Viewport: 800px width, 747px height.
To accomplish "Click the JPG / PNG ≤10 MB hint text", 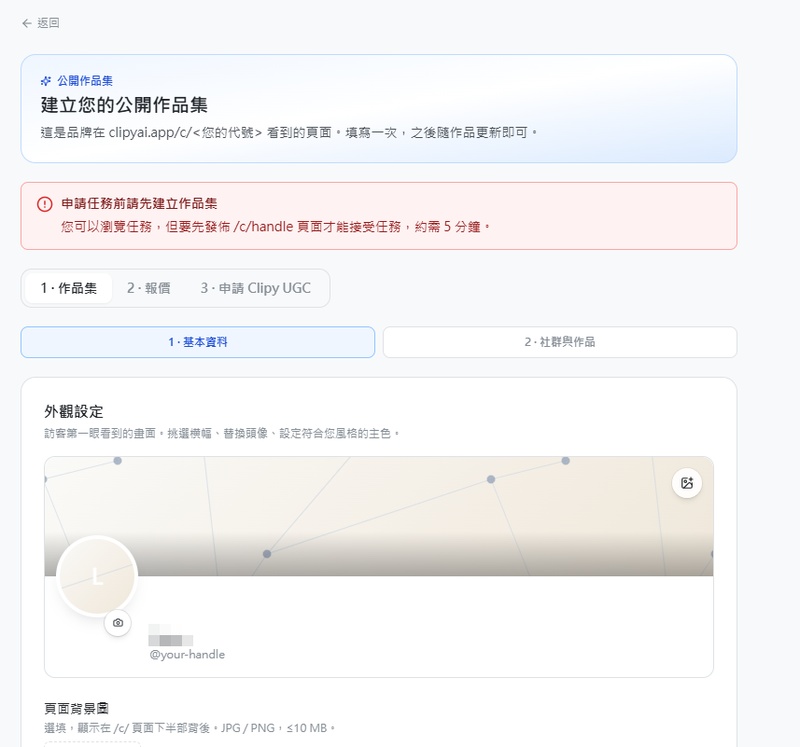I will [189, 728].
